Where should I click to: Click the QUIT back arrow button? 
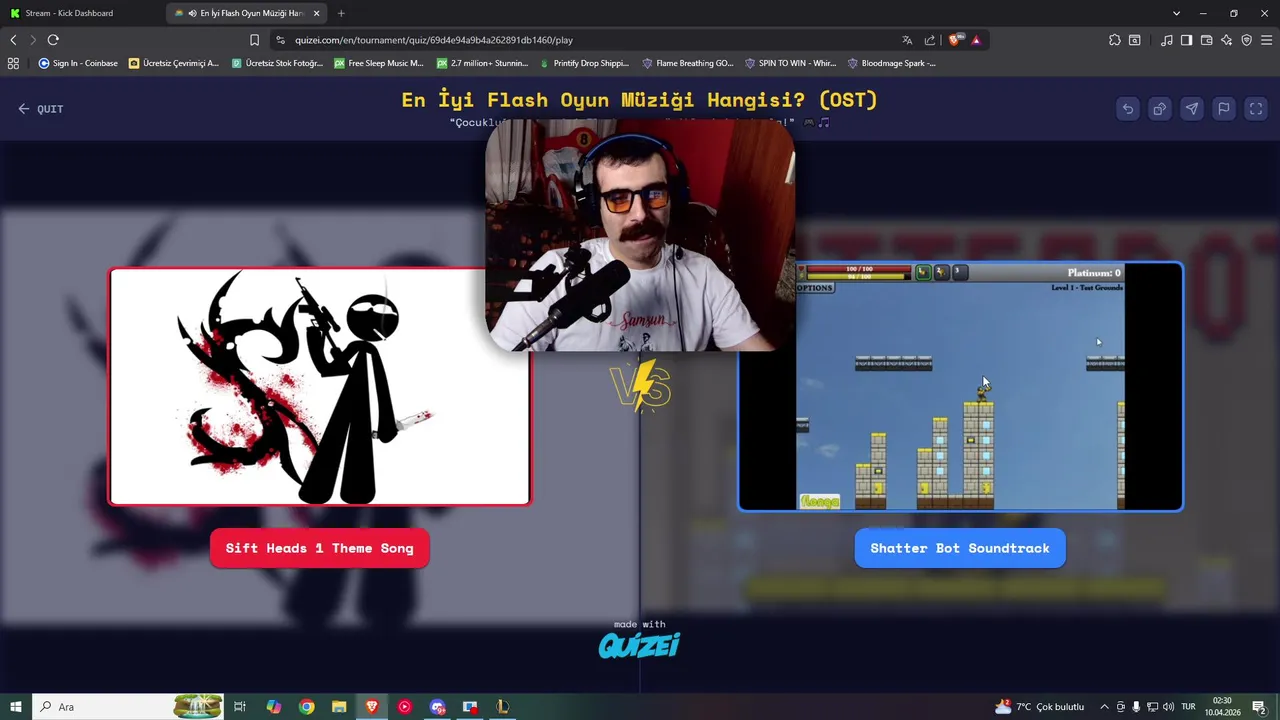pos(41,109)
